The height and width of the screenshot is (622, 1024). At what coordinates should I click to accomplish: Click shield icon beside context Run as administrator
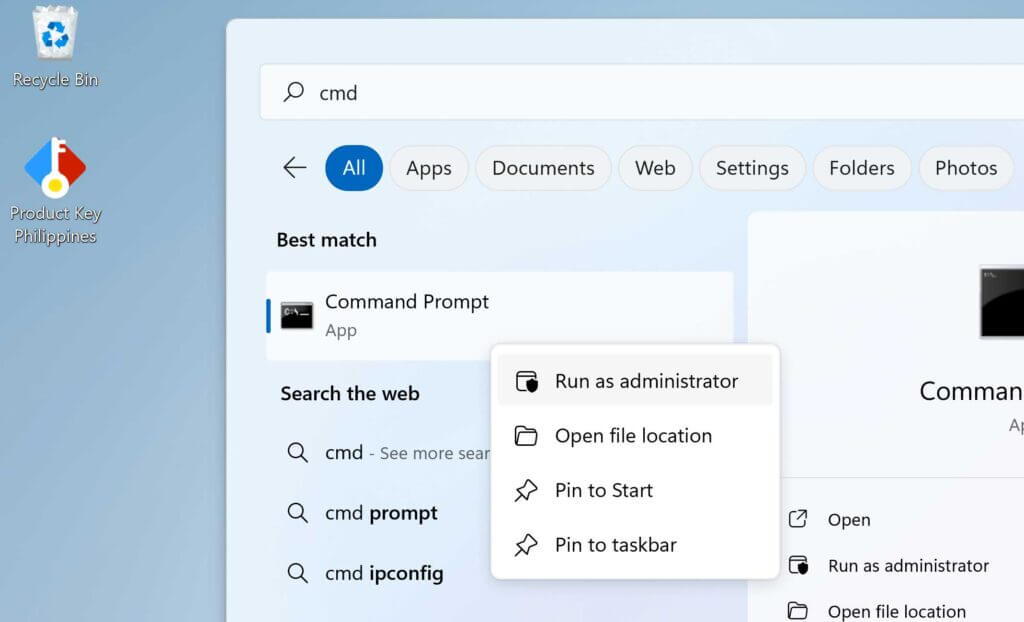pos(526,381)
